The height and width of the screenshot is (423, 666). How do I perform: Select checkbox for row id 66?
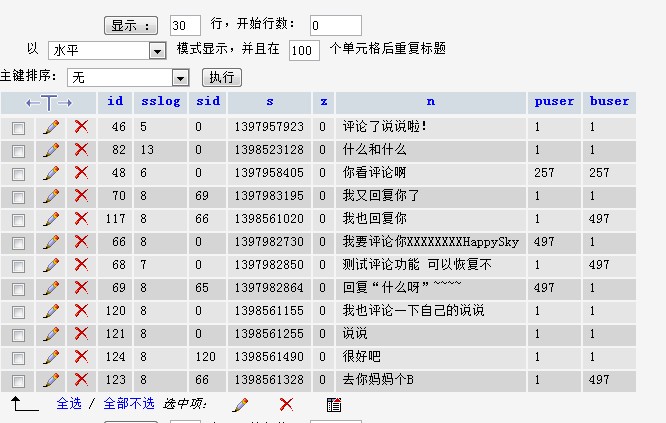pos(18,243)
